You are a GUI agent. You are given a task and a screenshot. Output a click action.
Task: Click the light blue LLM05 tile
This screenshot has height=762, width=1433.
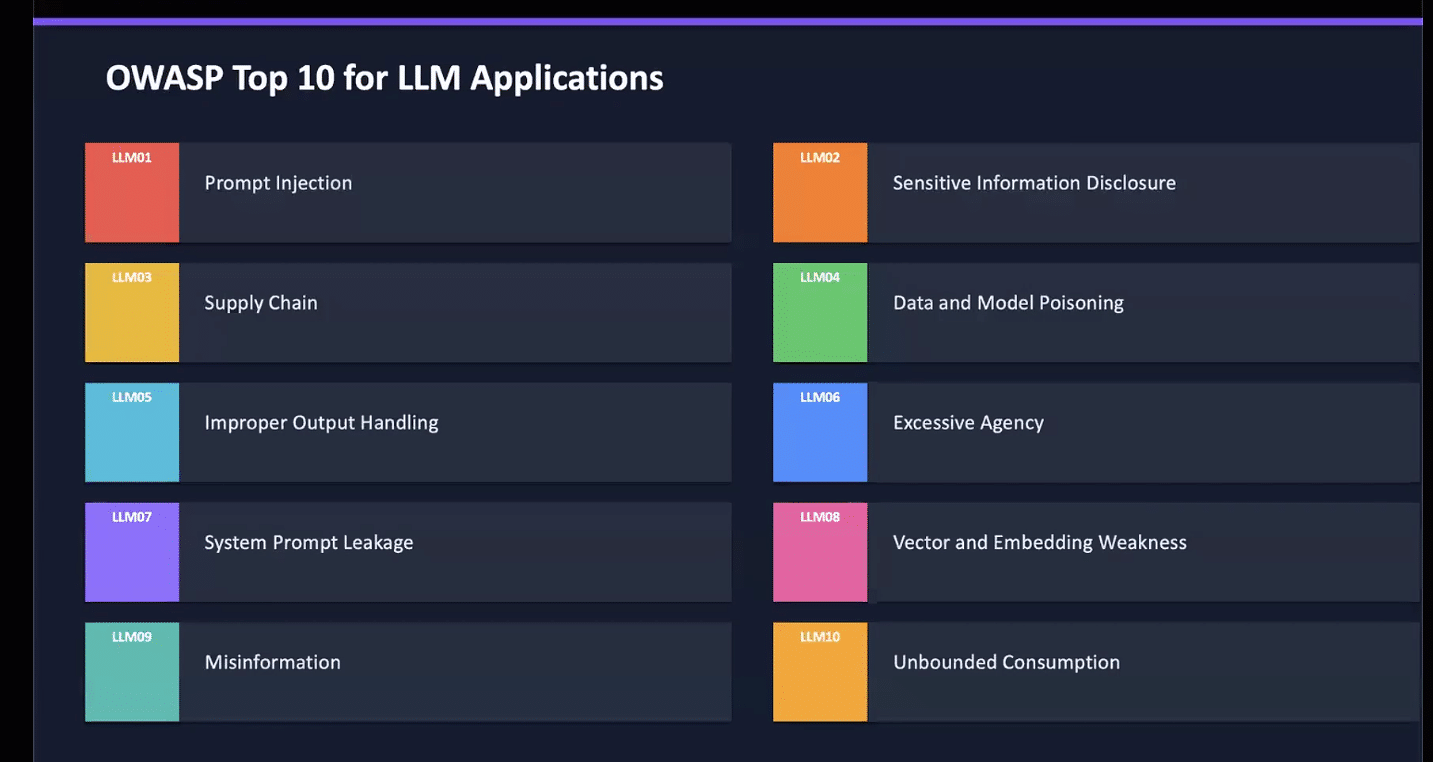coord(132,432)
